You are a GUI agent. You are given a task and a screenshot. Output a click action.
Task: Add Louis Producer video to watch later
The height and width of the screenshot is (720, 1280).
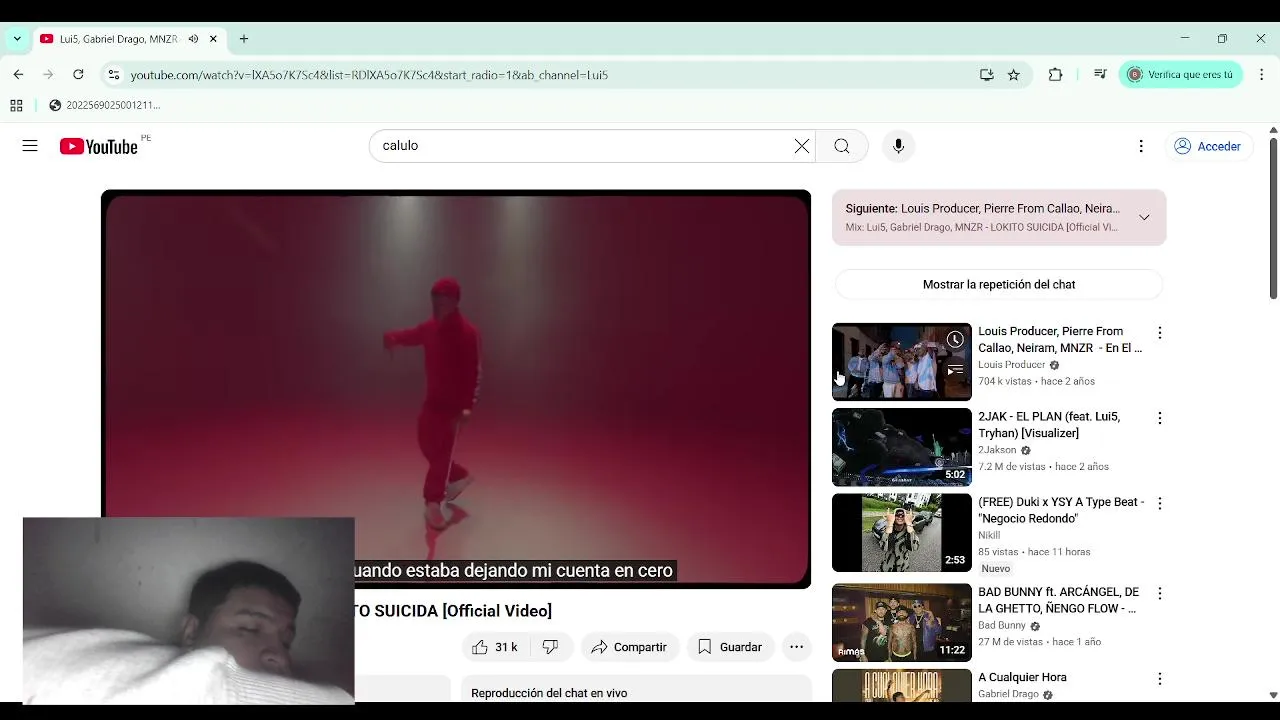tap(955, 340)
